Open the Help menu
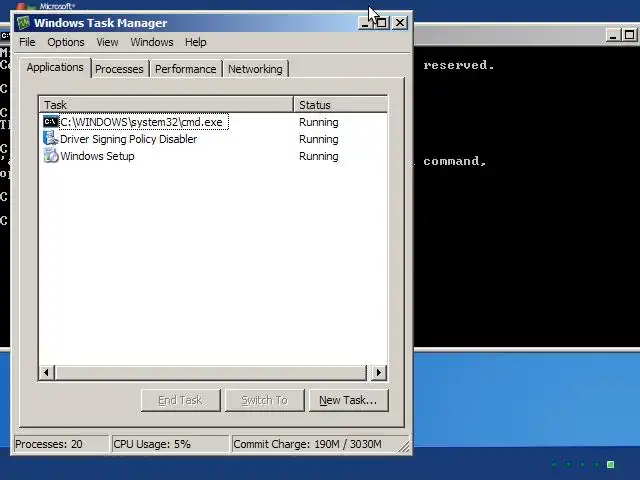Viewport: 640px width, 480px height. 196,42
